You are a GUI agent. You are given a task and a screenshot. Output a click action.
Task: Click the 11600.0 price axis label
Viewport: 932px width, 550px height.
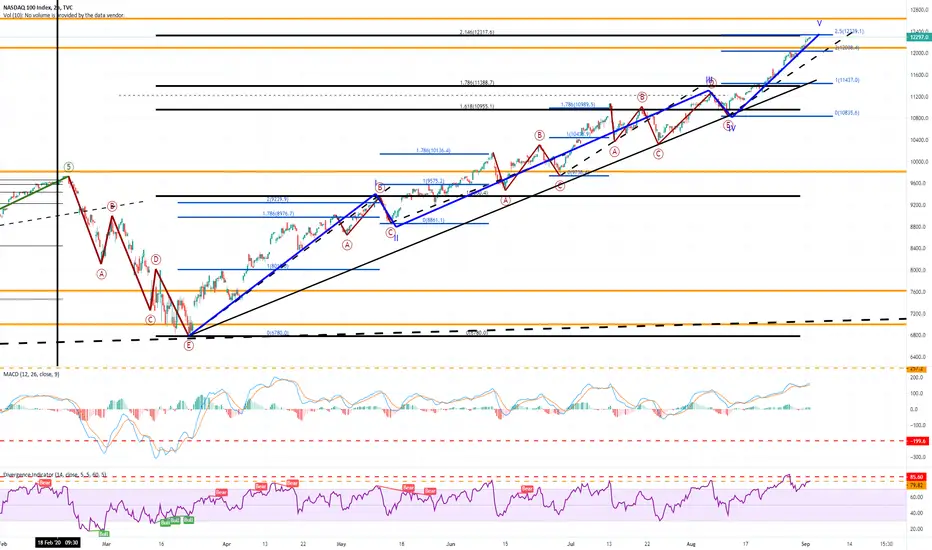pos(918,76)
